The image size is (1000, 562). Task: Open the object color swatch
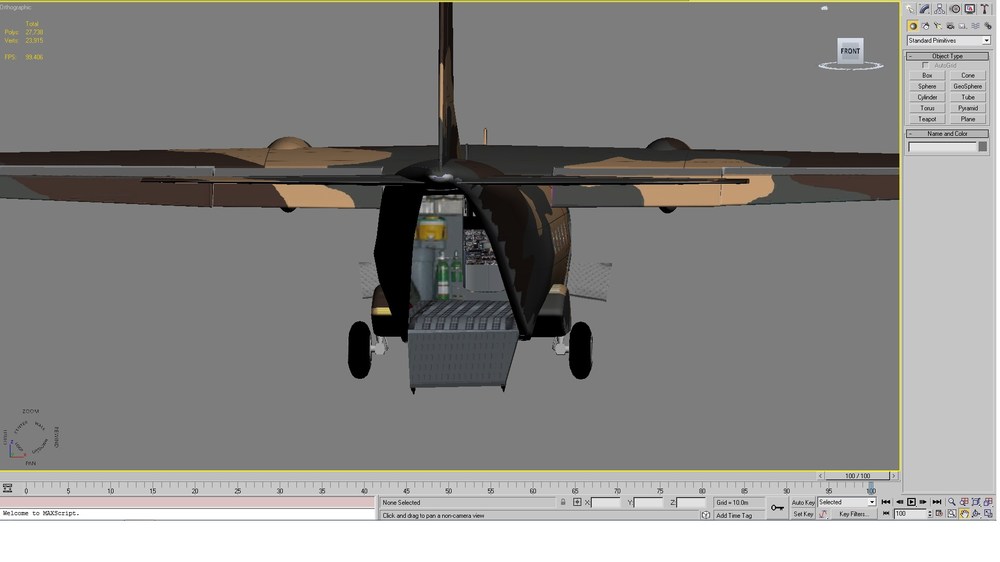(x=983, y=147)
